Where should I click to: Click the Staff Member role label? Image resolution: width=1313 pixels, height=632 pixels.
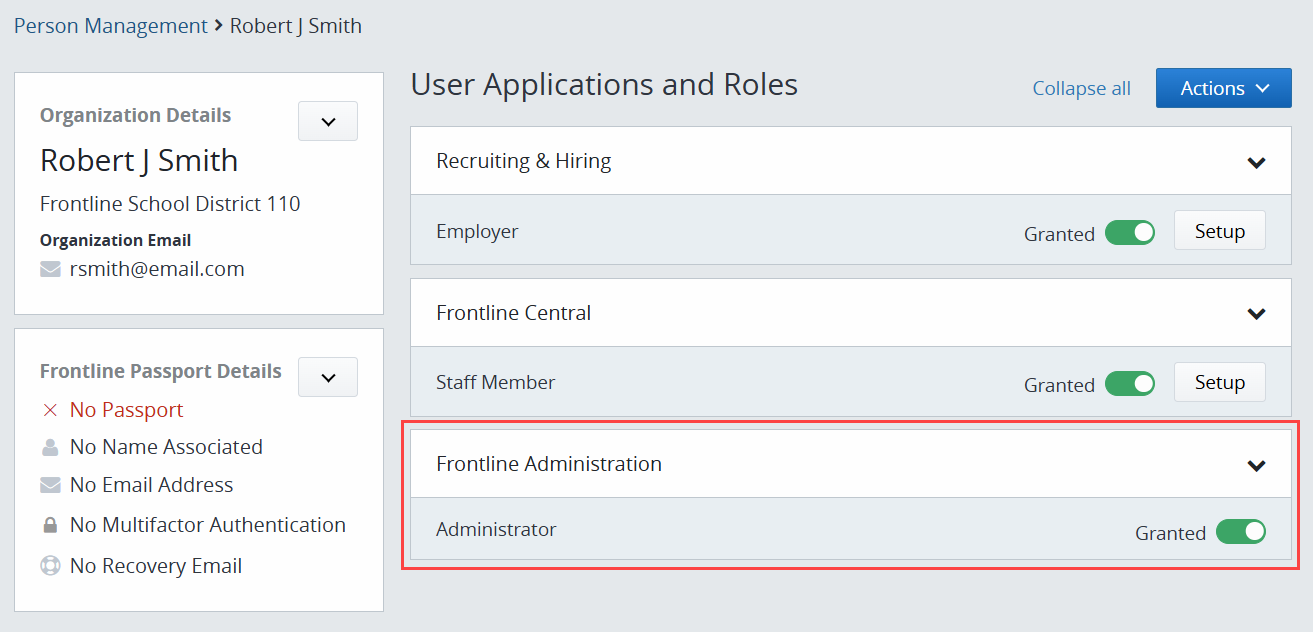[x=496, y=382]
